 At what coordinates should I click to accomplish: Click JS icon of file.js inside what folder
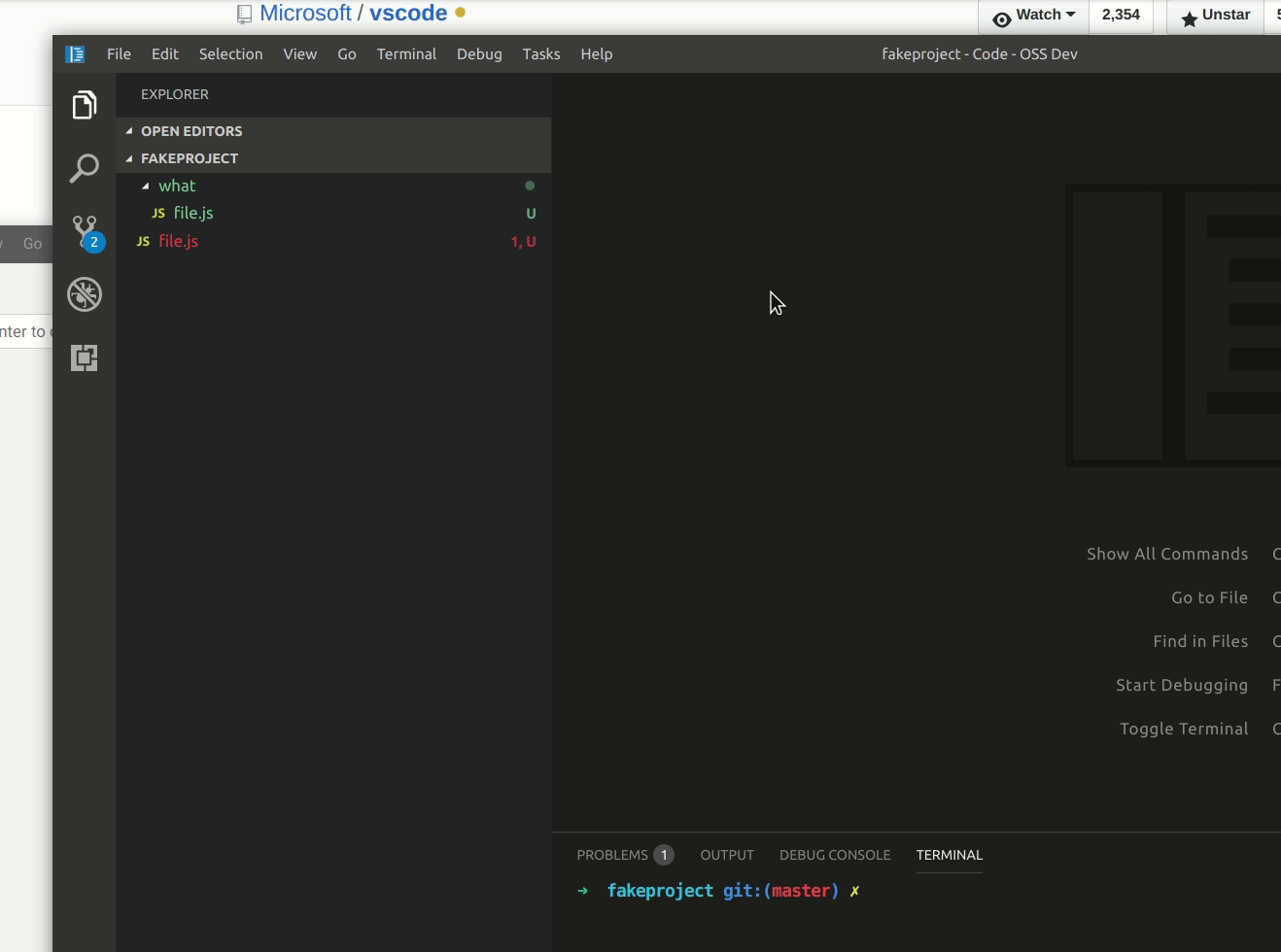[158, 213]
